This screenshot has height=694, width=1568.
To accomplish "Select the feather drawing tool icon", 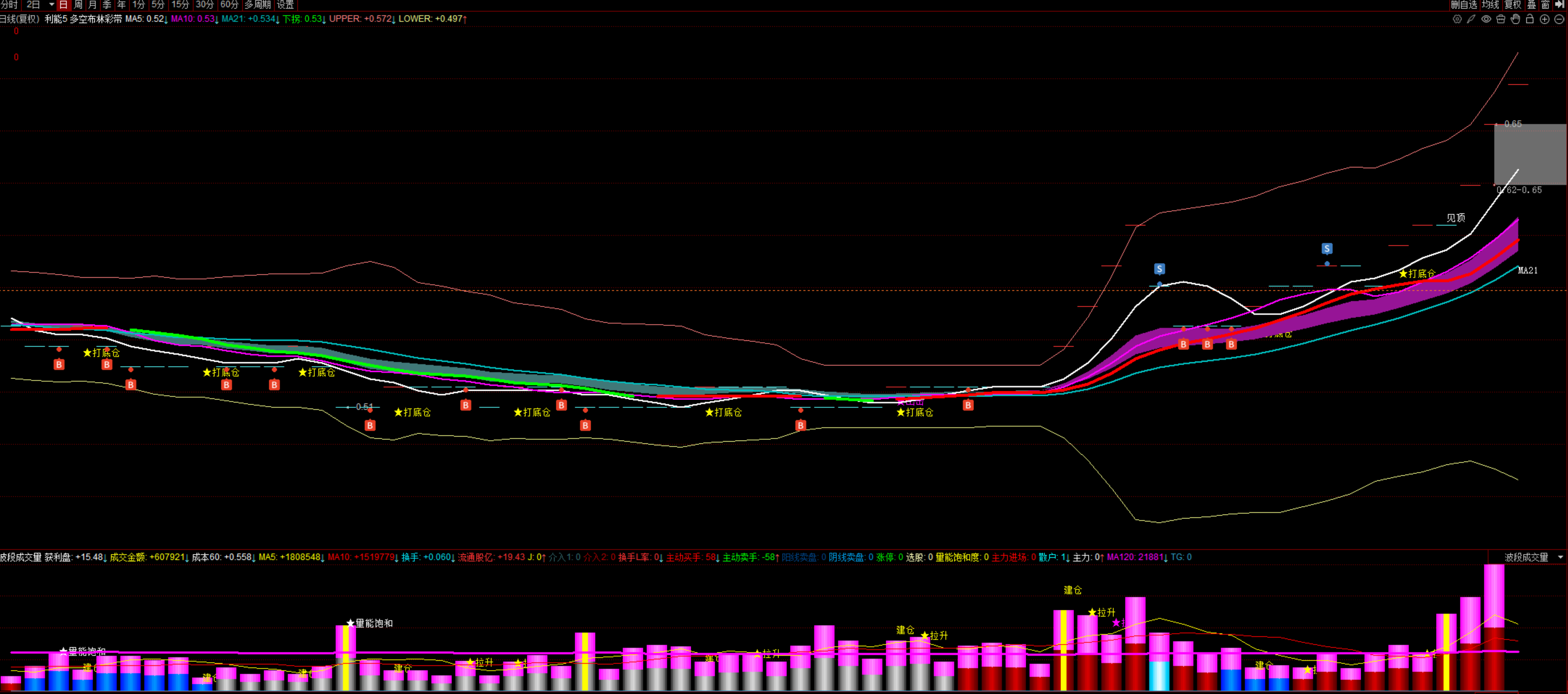I will 1471,19.
